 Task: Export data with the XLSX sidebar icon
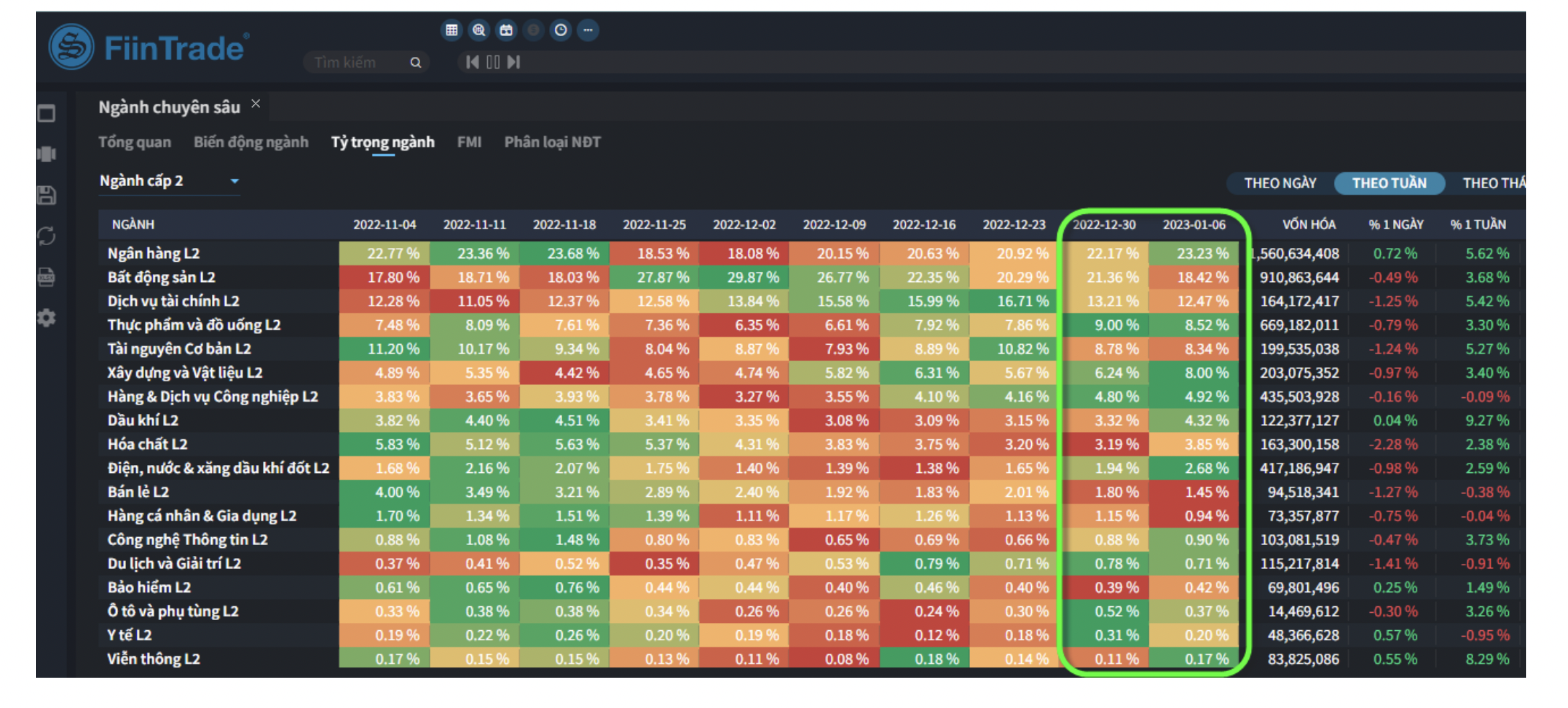point(47,277)
